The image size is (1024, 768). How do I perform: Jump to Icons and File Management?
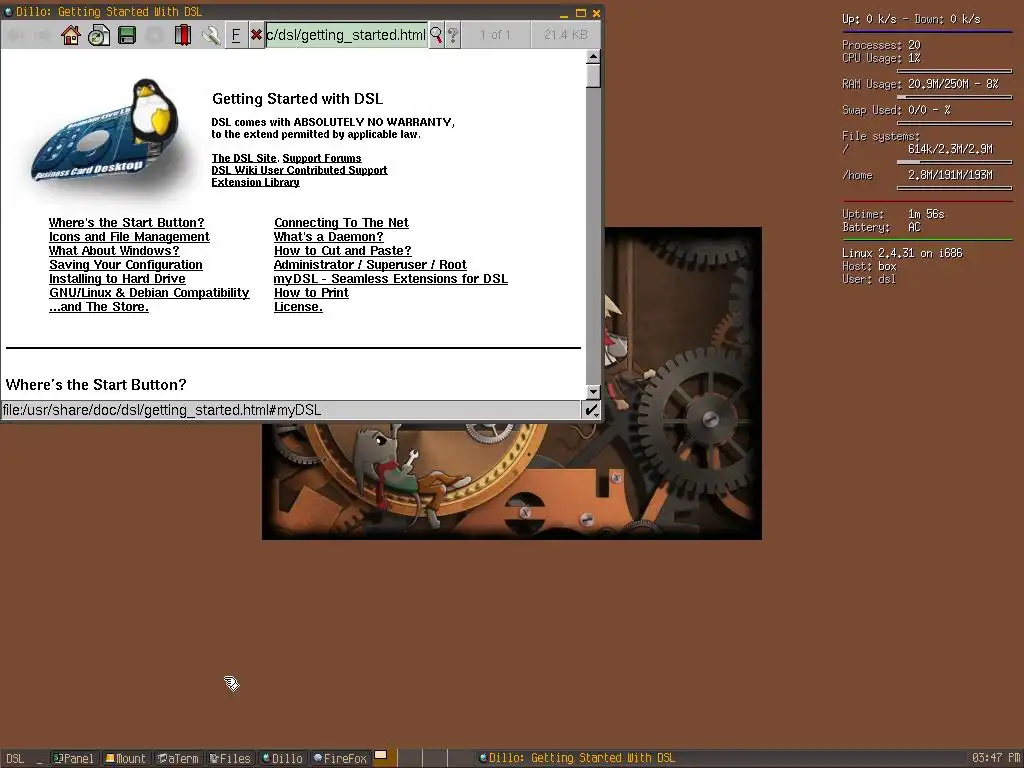pyautogui.click(x=129, y=236)
